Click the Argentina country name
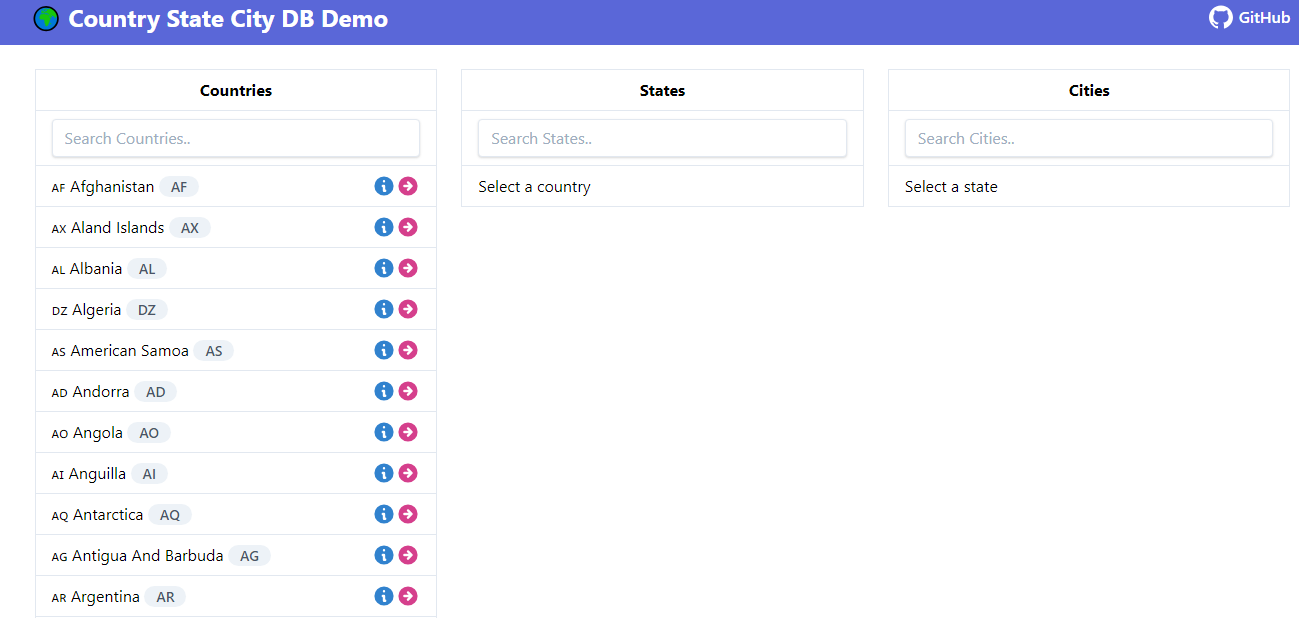The width and height of the screenshot is (1299, 618). (x=105, y=597)
